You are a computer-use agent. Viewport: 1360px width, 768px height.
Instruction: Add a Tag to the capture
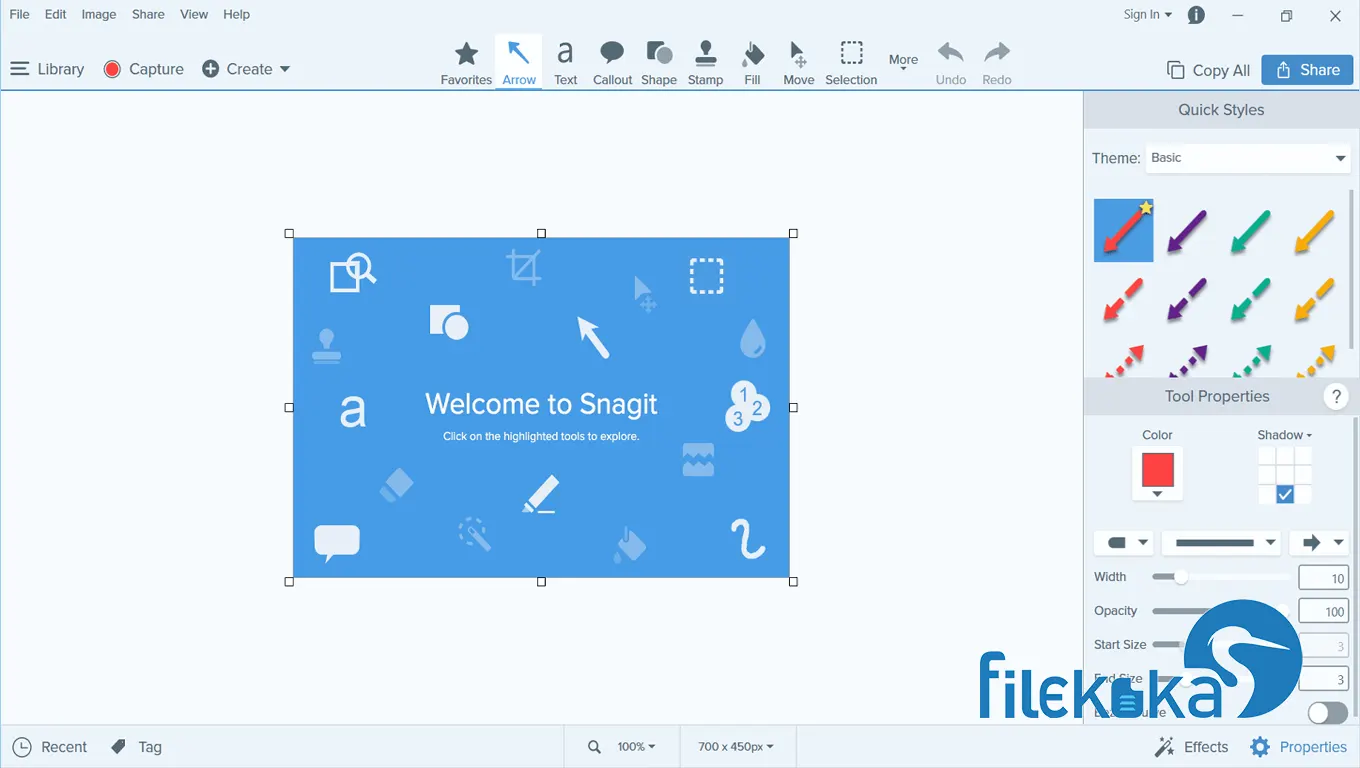(x=136, y=747)
